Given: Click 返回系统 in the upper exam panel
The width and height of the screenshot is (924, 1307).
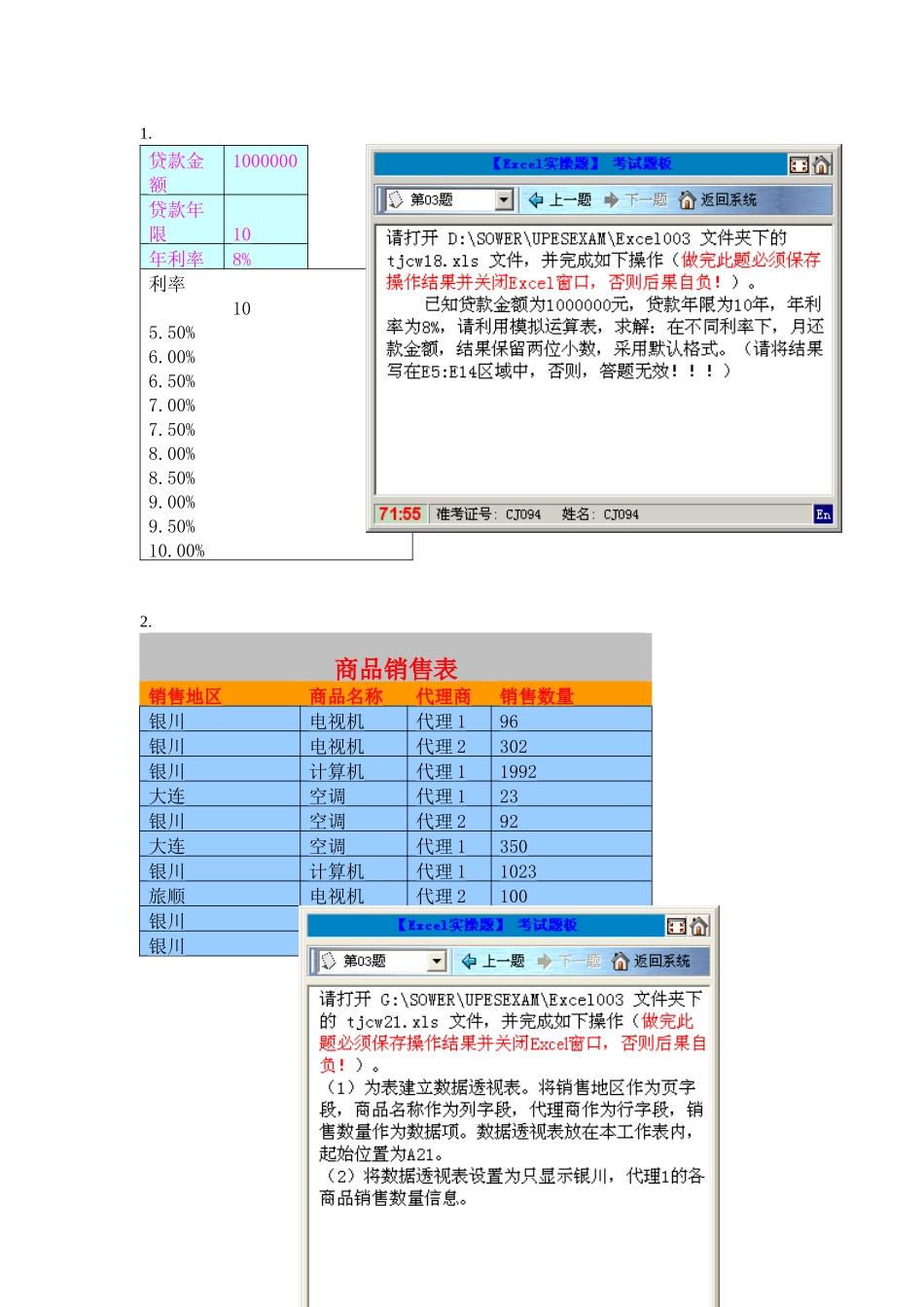Looking at the screenshot, I should coord(718,200).
